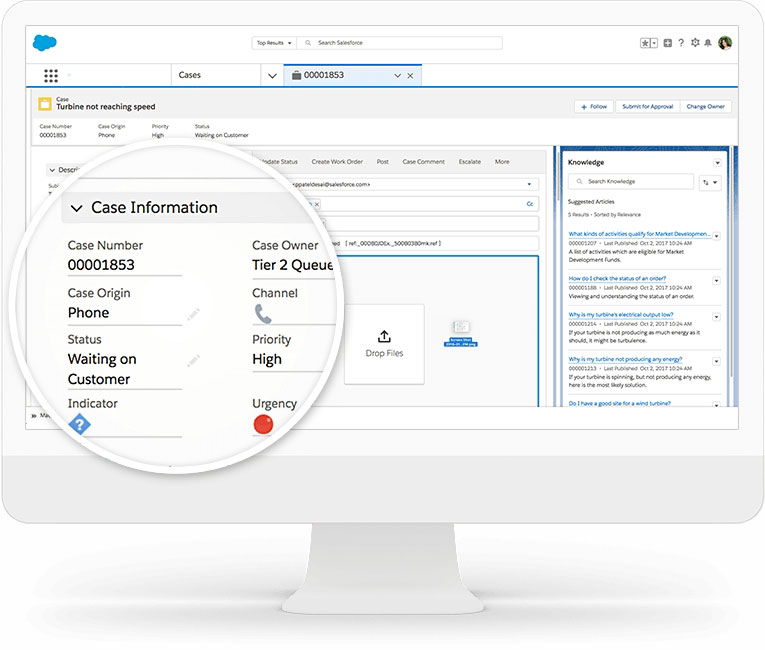Select the screenshot file thumbnail

click(x=461, y=333)
